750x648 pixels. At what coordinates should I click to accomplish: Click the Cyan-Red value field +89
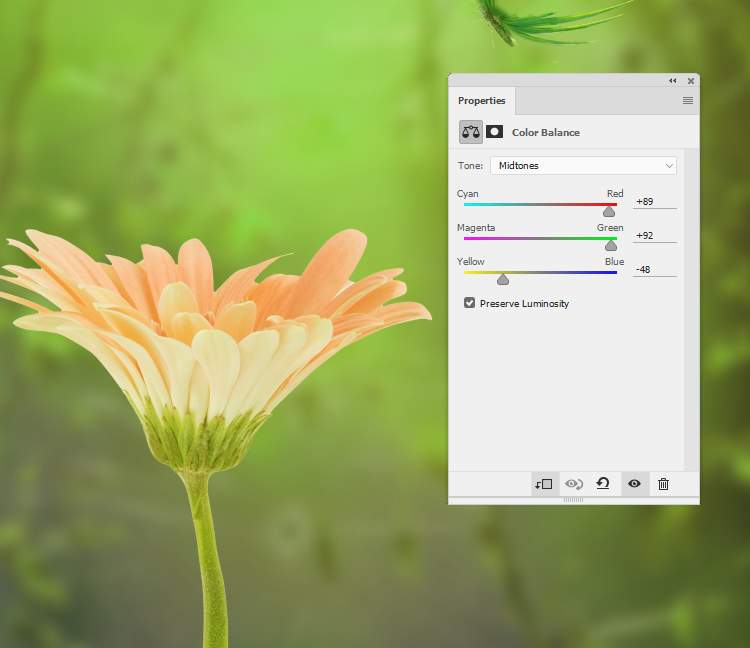point(654,202)
